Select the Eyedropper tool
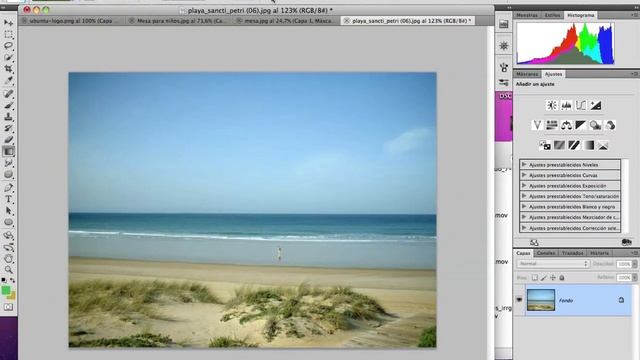This screenshot has width=640, height=360. tap(9, 80)
